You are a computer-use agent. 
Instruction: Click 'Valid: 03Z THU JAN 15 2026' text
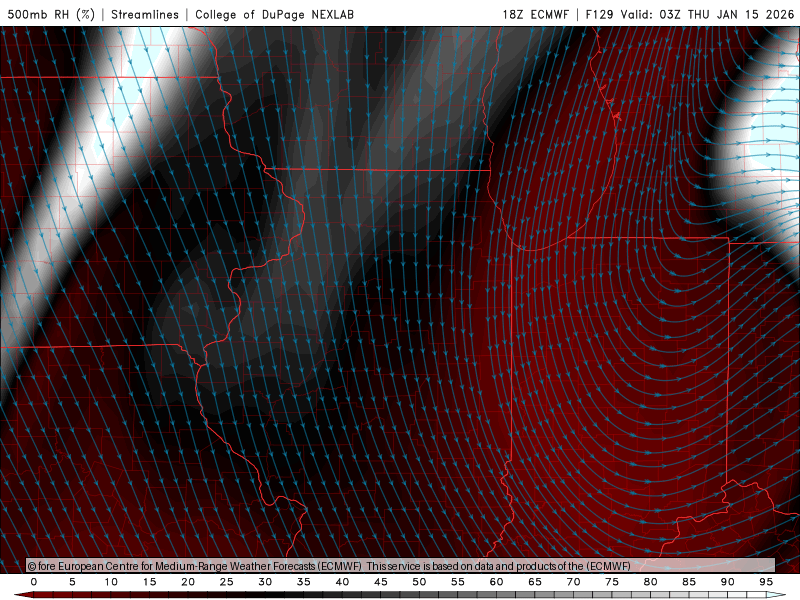[707, 14]
